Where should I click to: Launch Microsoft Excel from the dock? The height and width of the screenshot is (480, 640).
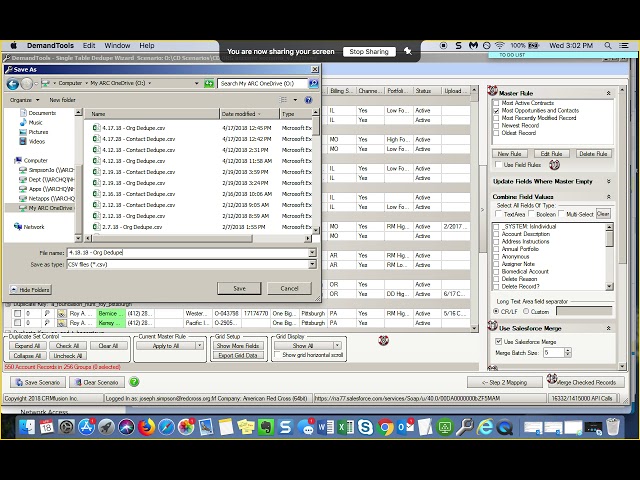coord(345,427)
